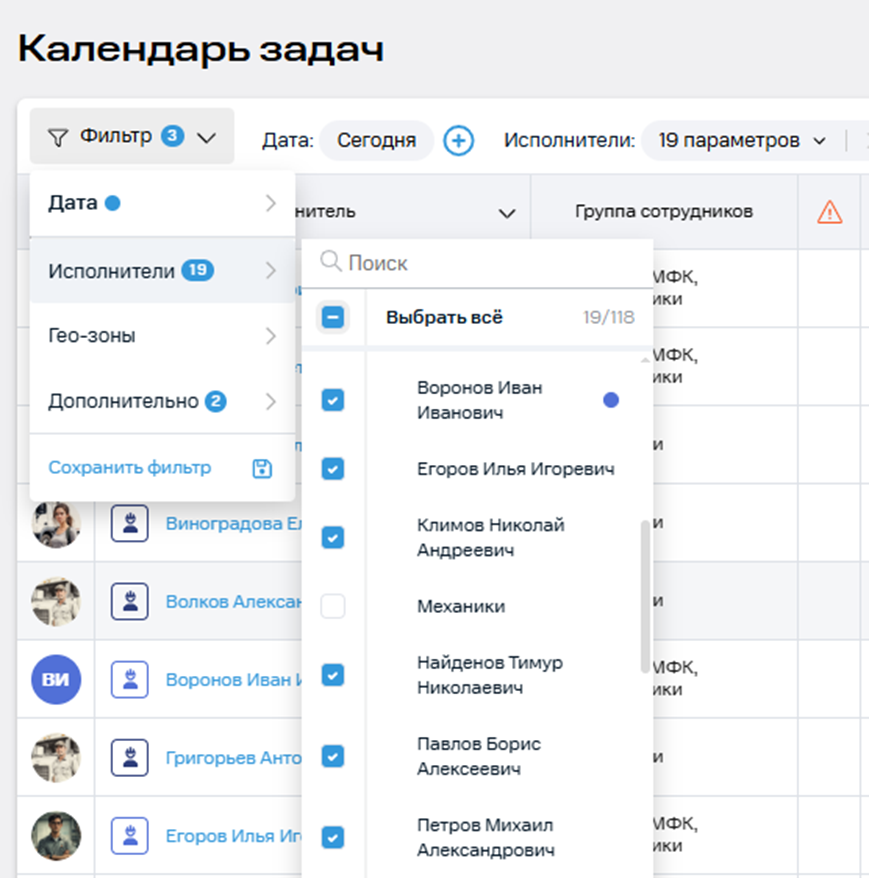The height and width of the screenshot is (878, 869).
Task: Click the orange warning triangle column icon
Action: tap(829, 212)
